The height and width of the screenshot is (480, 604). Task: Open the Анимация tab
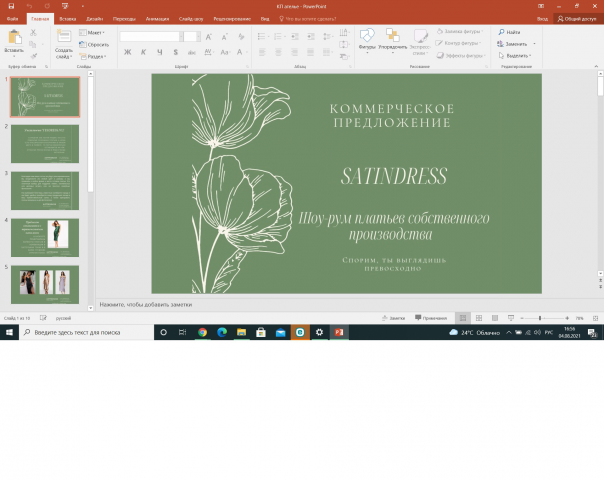click(x=157, y=18)
